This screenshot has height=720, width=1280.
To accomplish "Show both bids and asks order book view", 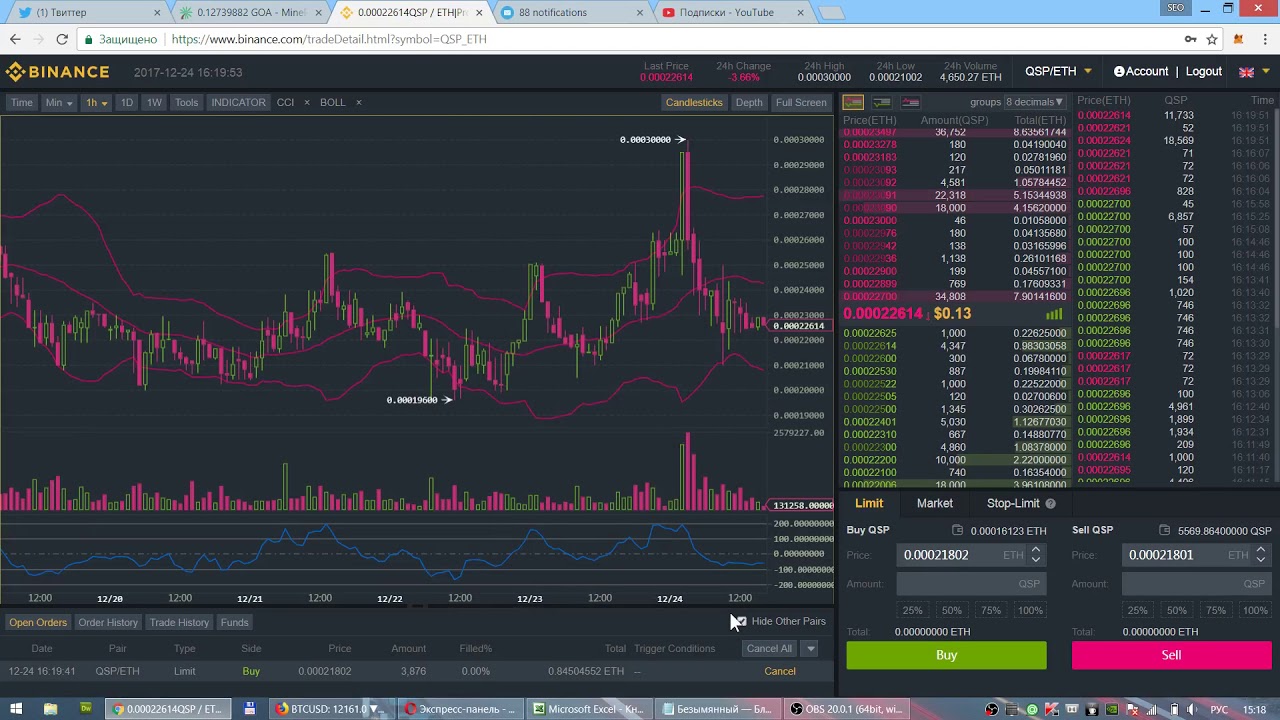I will [x=853, y=102].
